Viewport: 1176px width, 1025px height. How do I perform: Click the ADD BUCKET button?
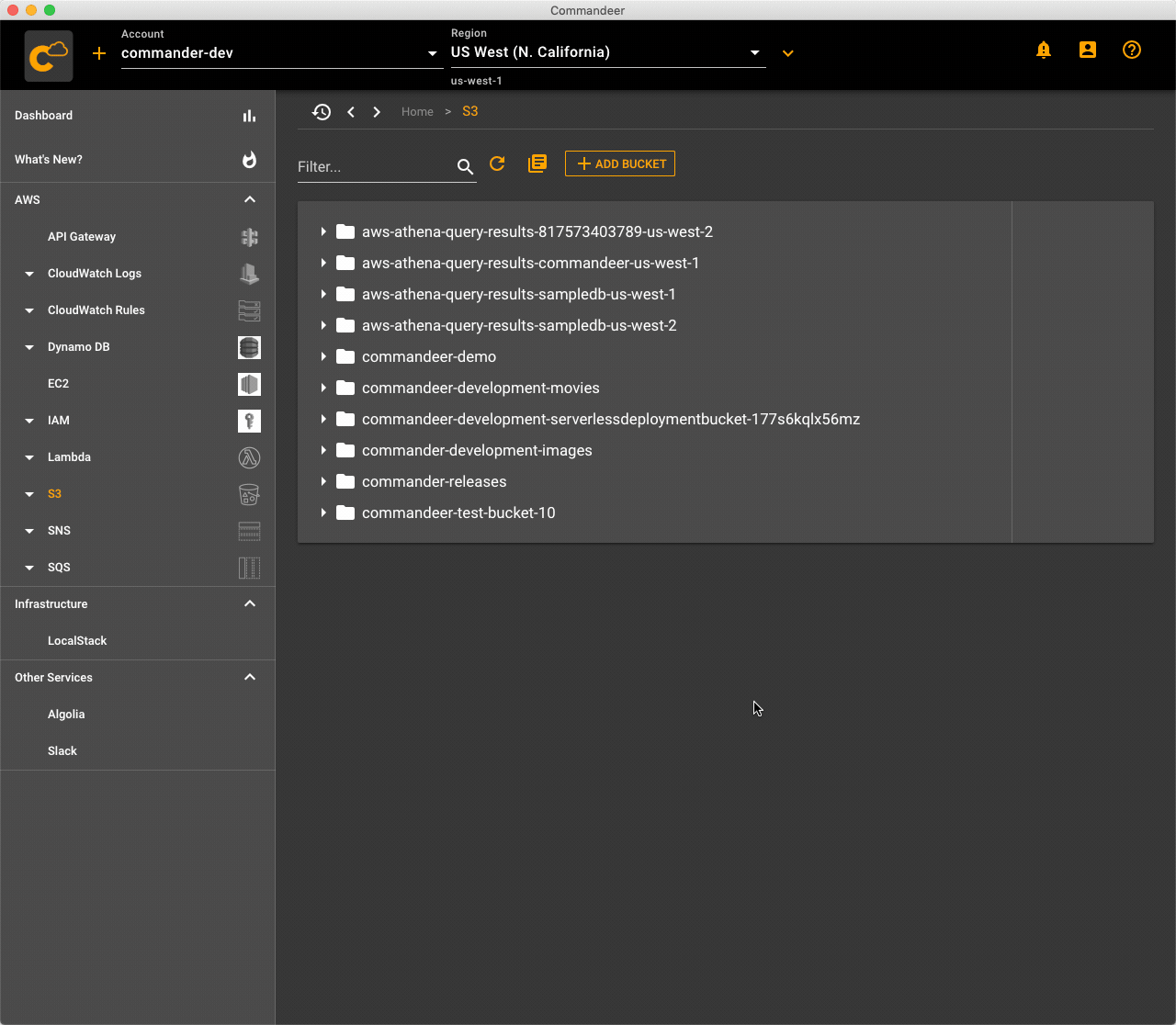point(620,163)
